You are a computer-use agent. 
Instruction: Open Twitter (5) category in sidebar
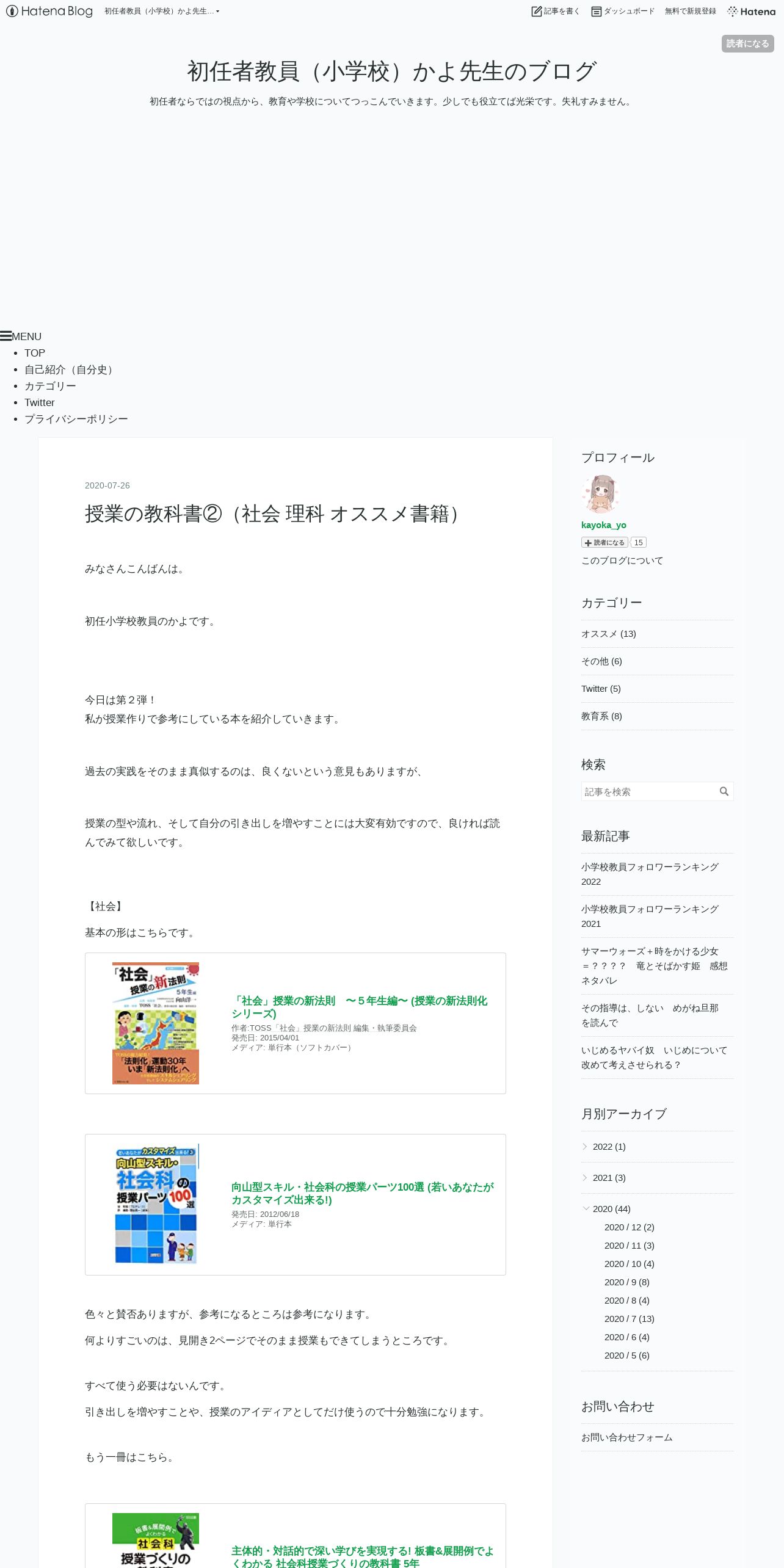(x=601, y=689)
